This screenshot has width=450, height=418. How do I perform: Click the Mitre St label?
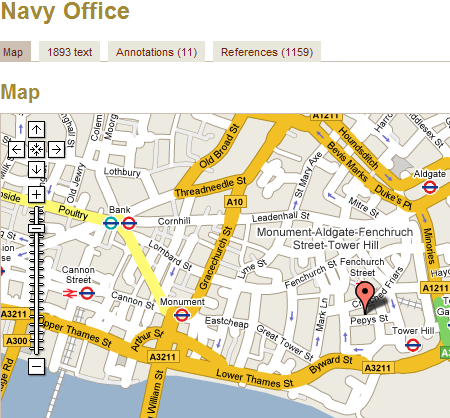point(364,207)
